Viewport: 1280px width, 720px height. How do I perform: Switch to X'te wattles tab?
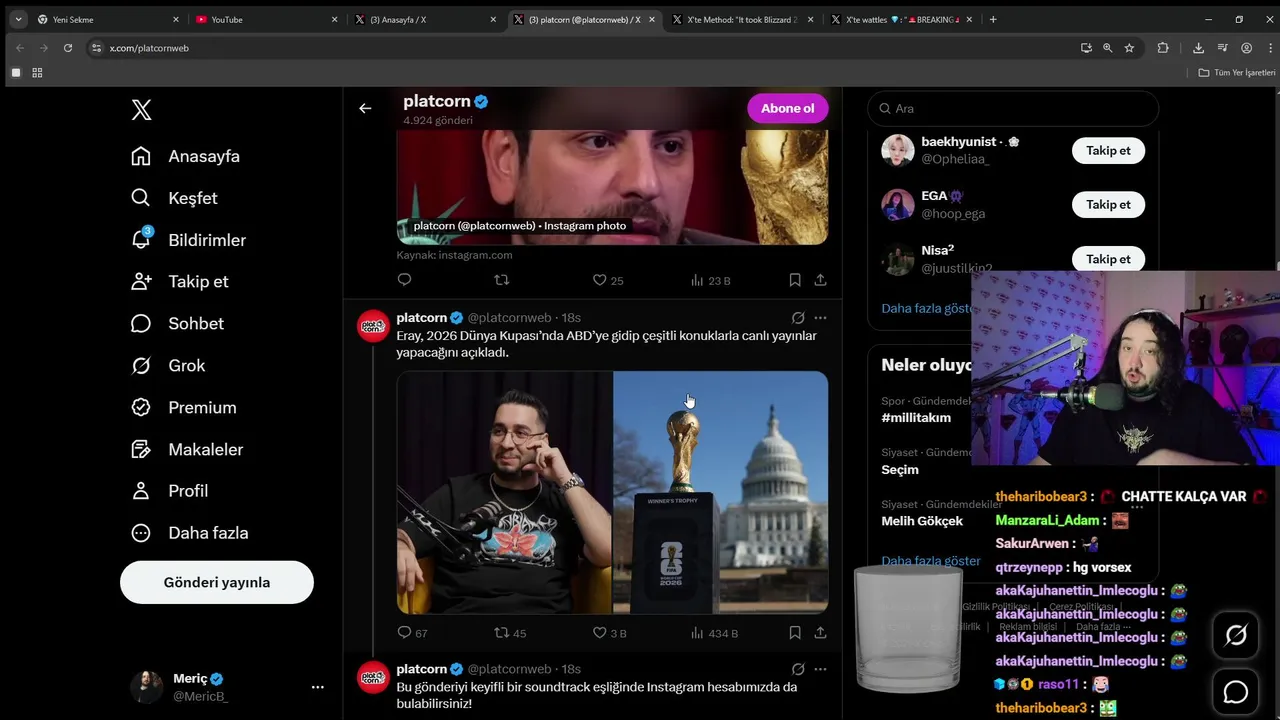899,19
